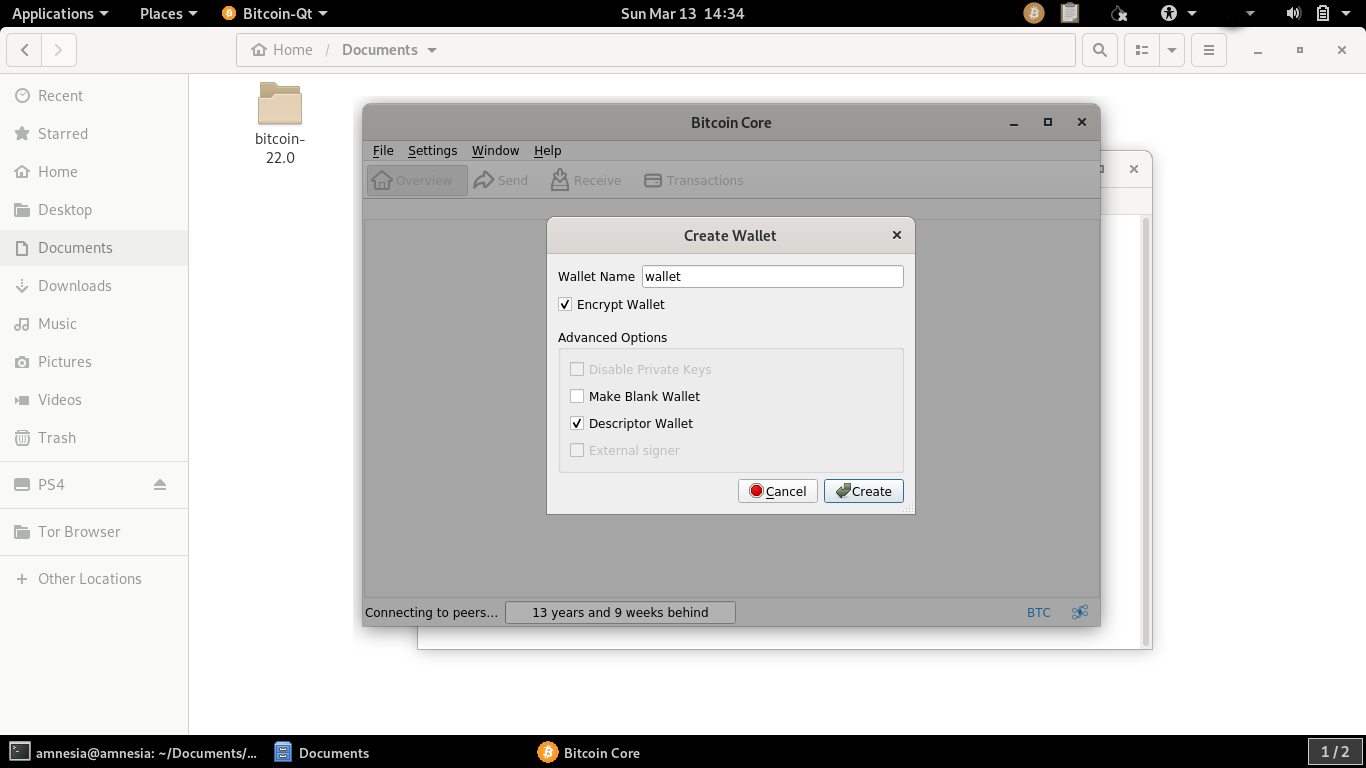Viewport: 1366px width, 768px height.
Task: Click the Wallet Name input field
Action: [772, 276]
